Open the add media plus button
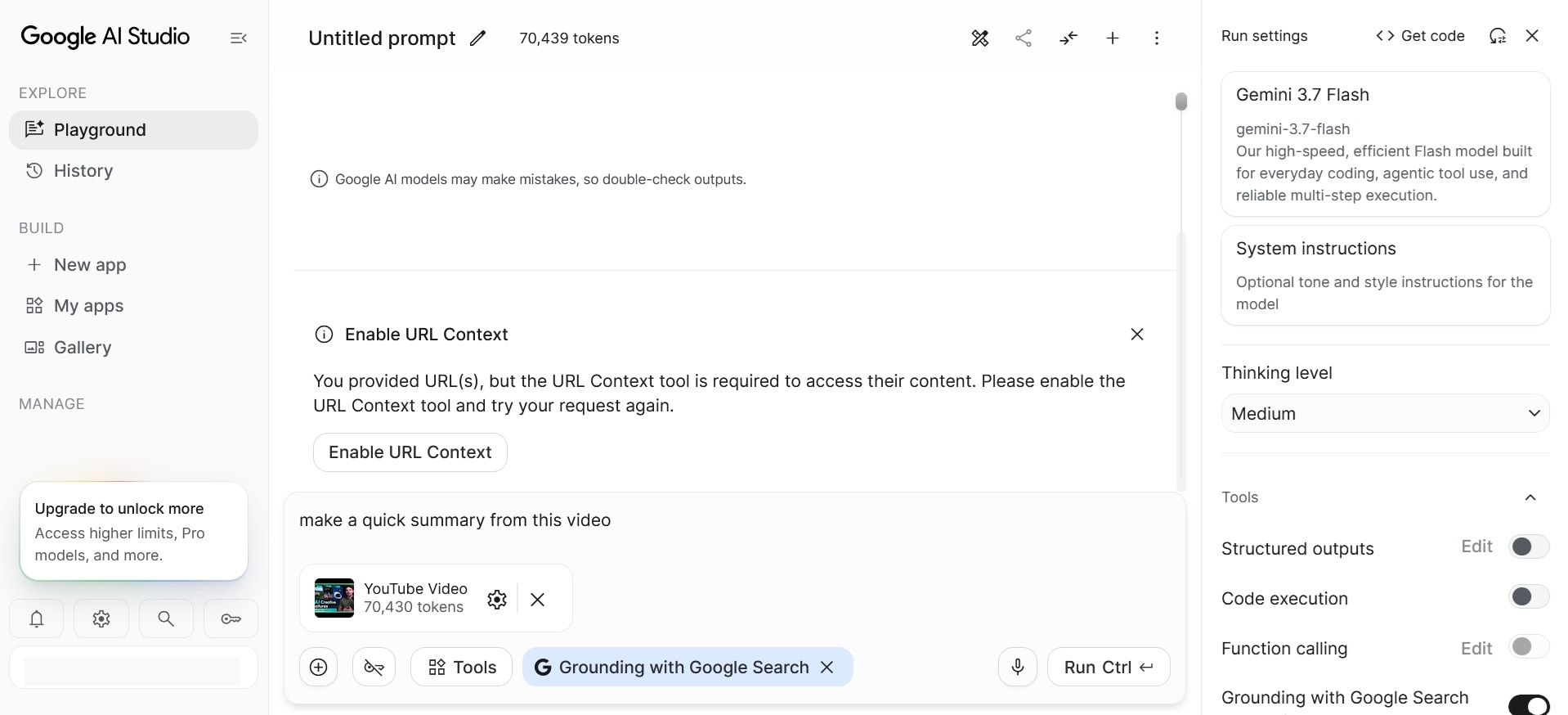Screen dimensions: 1568x715 [319, 668]
